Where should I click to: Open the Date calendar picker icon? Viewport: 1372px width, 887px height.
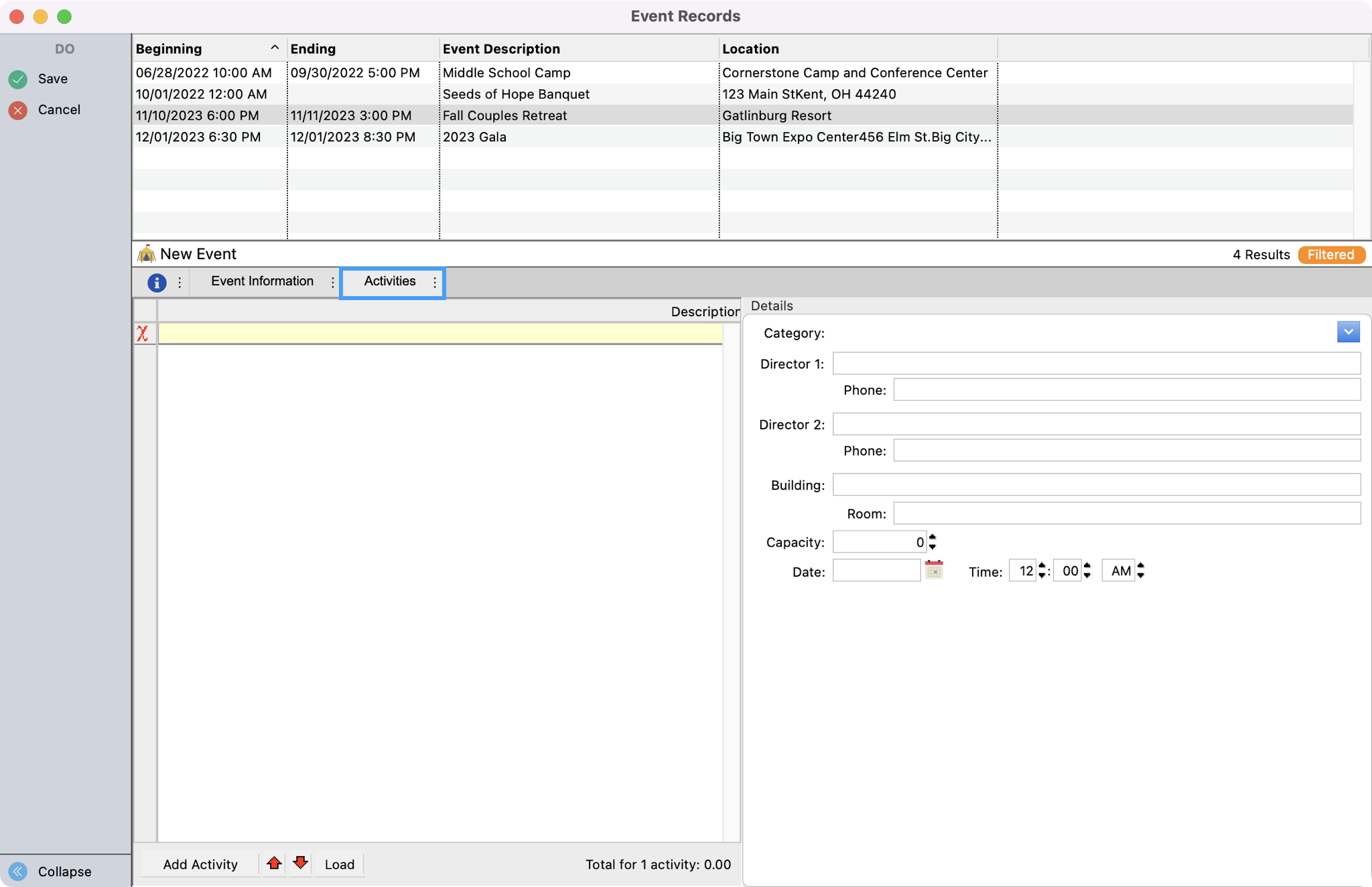(x=934, y=570)
